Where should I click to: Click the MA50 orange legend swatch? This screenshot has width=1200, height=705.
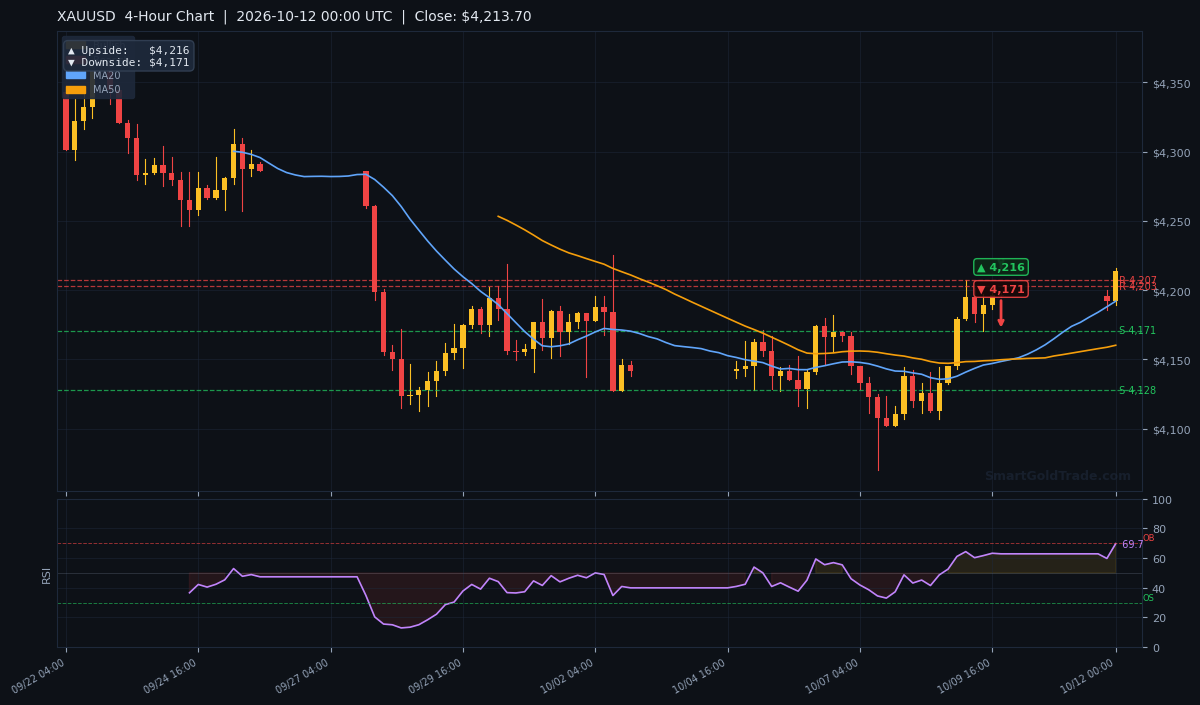coord(76,89)
